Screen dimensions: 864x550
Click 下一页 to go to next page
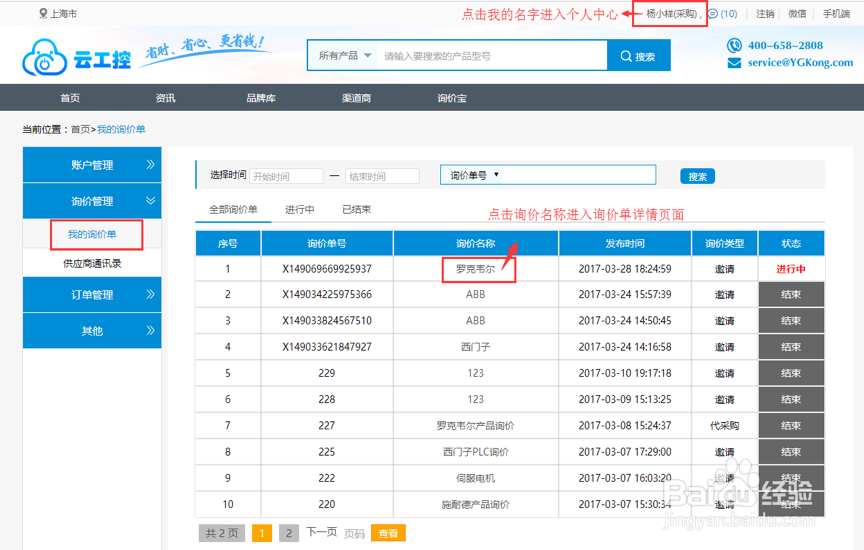pyautogui.click(x=321, y=532)
